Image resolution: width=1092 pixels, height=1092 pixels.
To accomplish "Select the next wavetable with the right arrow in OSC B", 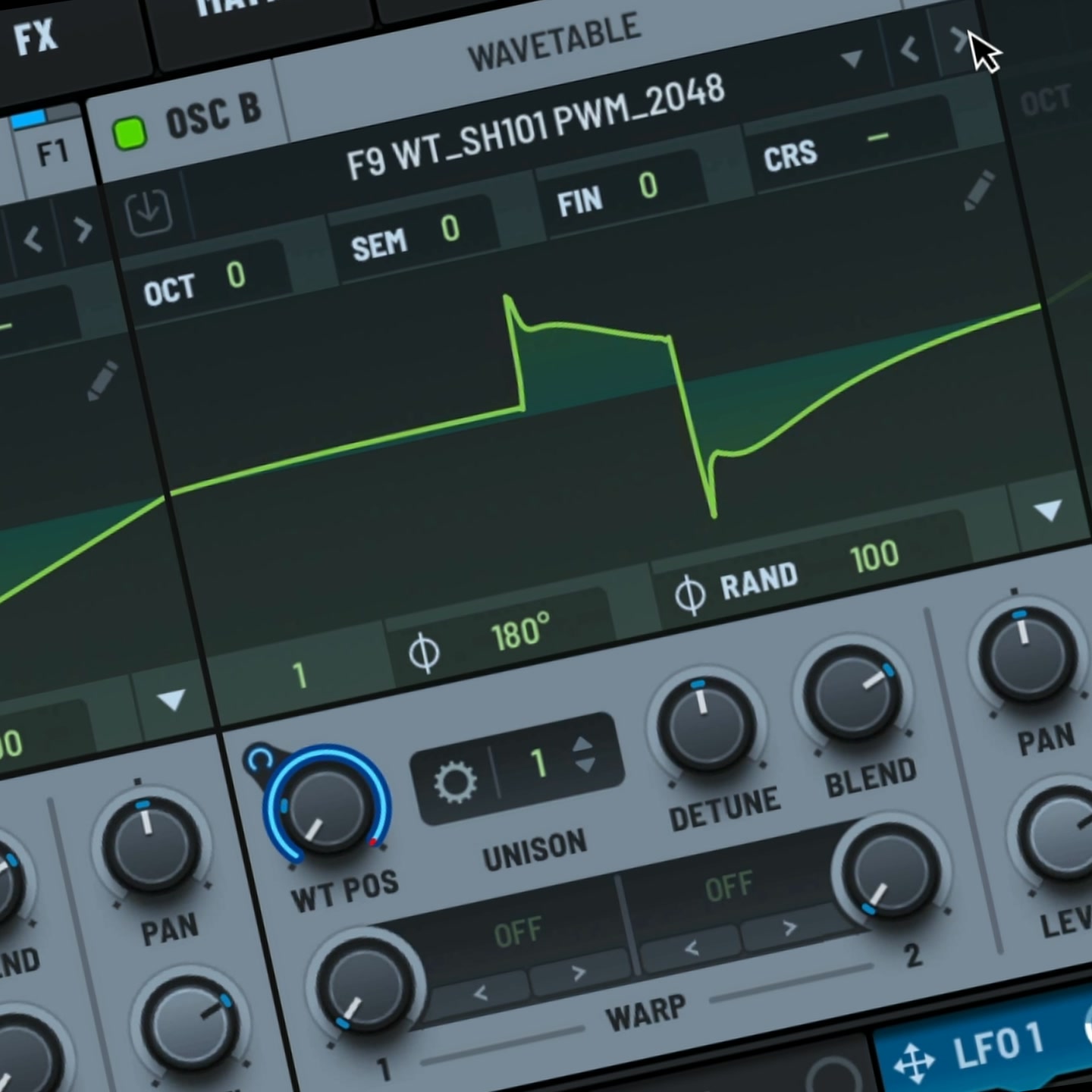I will [x=959, y=40].
